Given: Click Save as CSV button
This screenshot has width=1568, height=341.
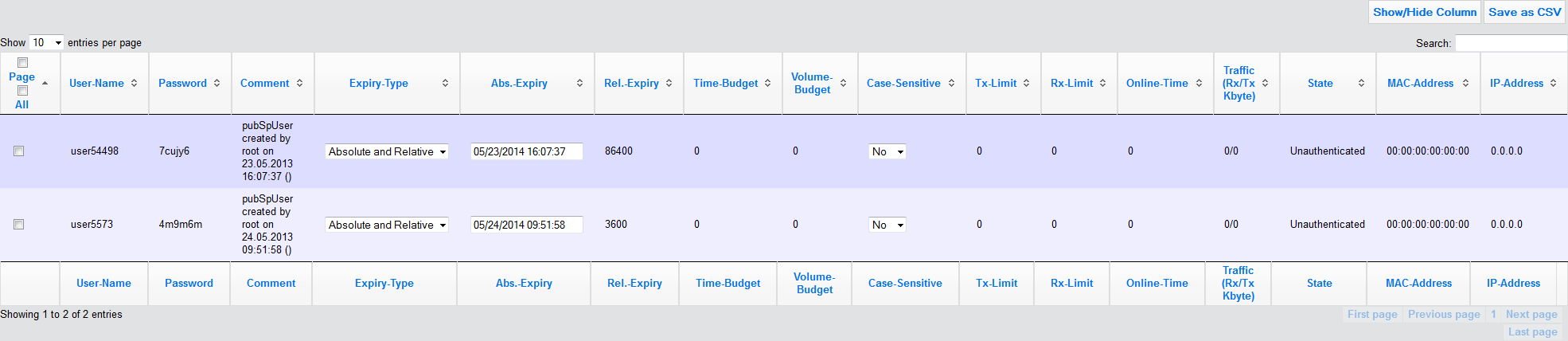Looking at the screenshot, I should (x=1524, y=12).
